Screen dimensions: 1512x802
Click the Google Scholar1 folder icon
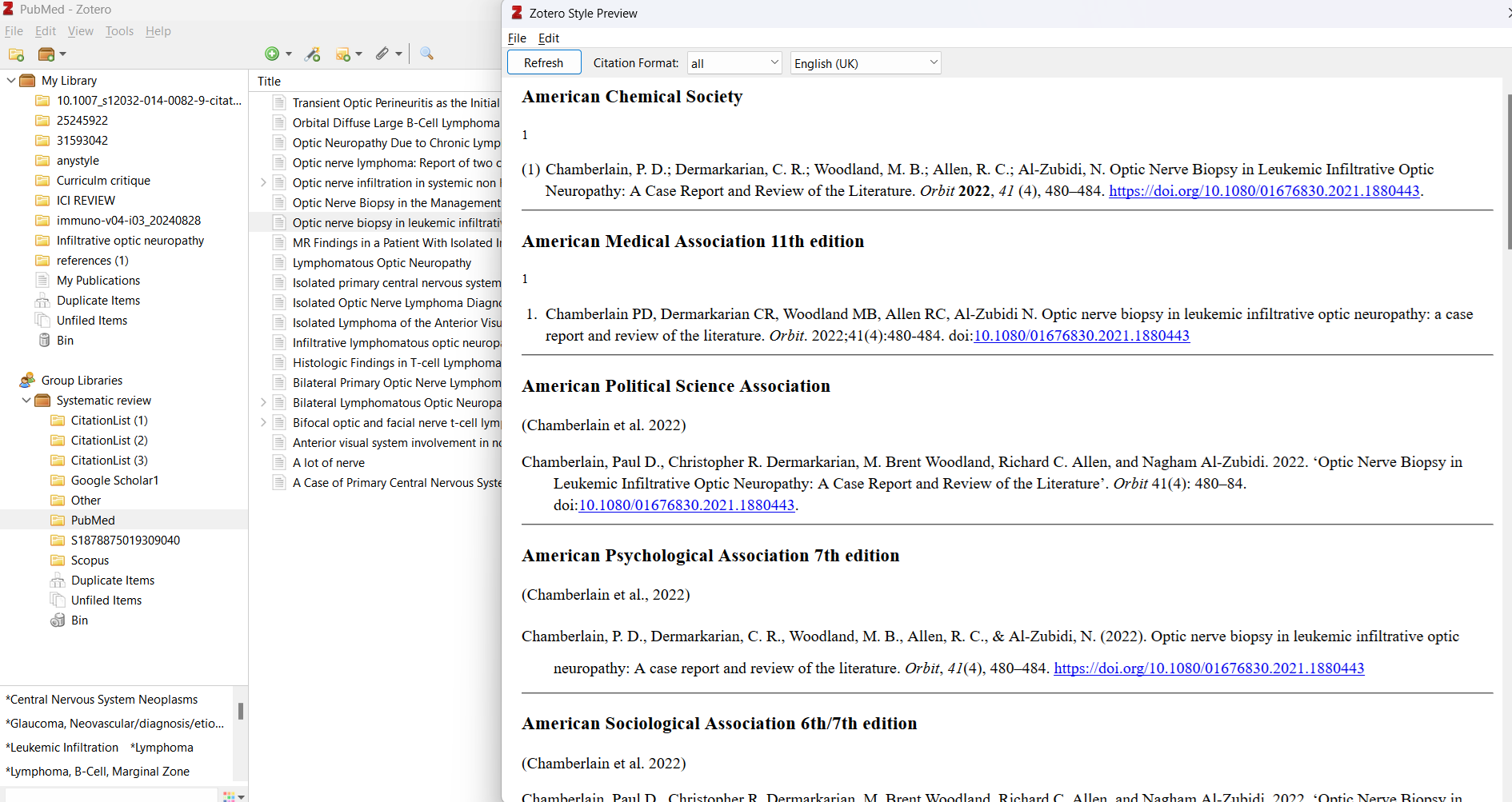coord(58,481)
